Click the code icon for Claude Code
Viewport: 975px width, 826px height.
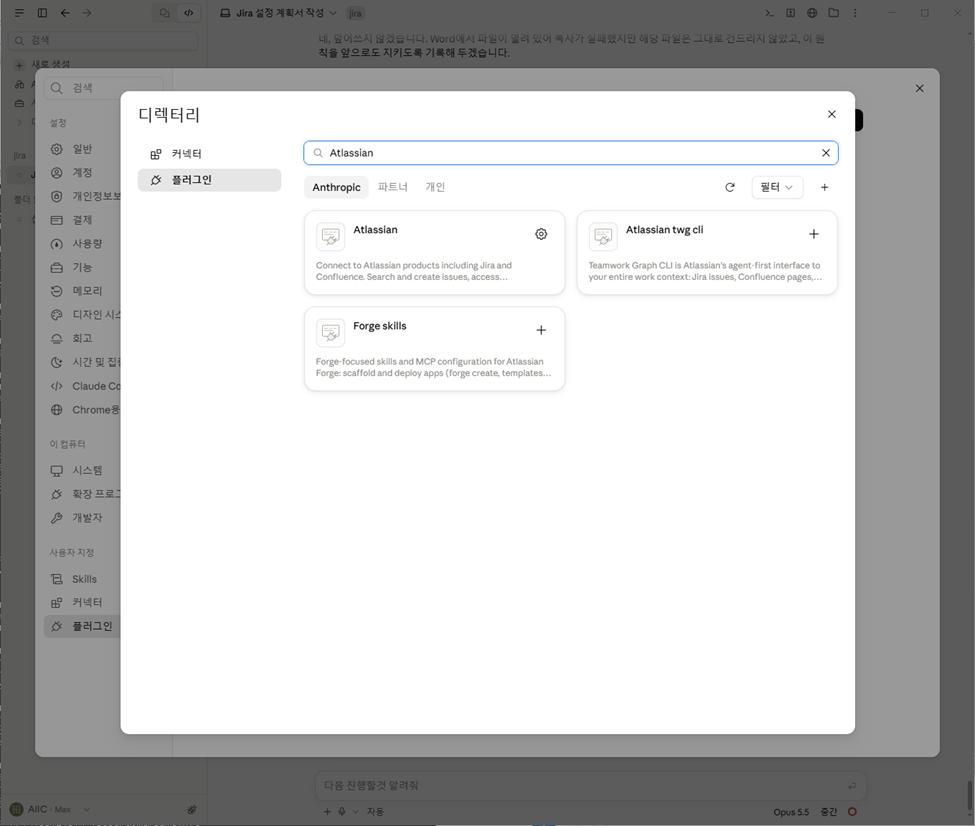(x=57, y=386)
